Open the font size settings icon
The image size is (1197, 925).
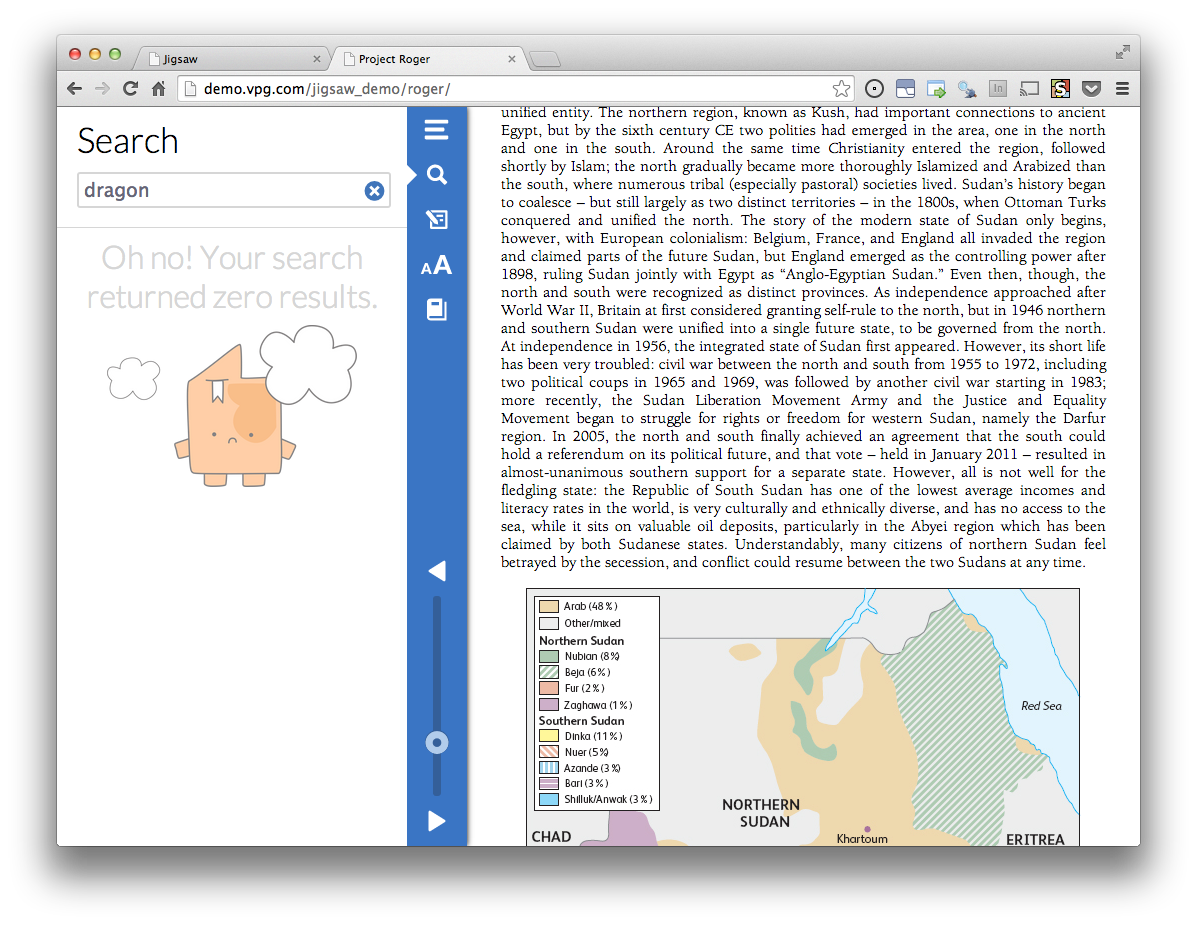(x=436, y=266)
